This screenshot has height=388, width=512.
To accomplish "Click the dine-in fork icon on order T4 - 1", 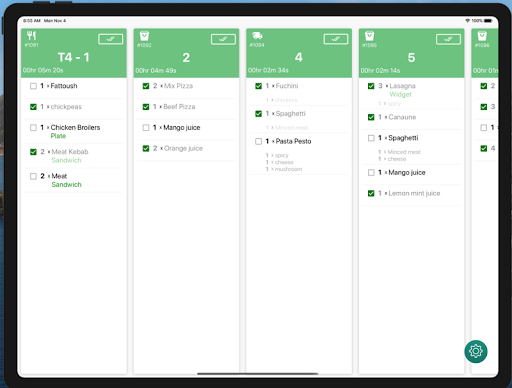I will point(31,35).
